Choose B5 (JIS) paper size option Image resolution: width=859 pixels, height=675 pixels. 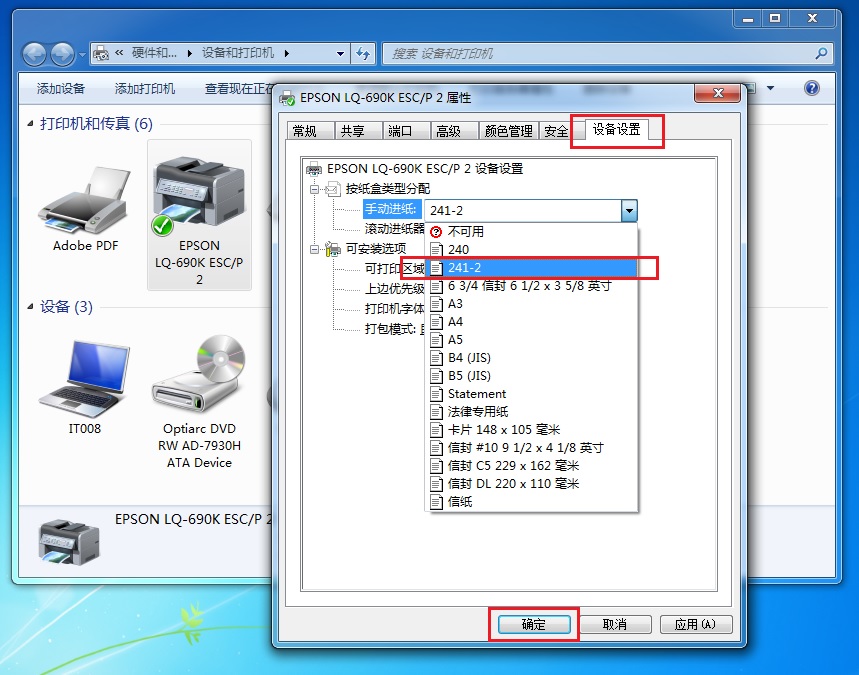tap(531, 376)
